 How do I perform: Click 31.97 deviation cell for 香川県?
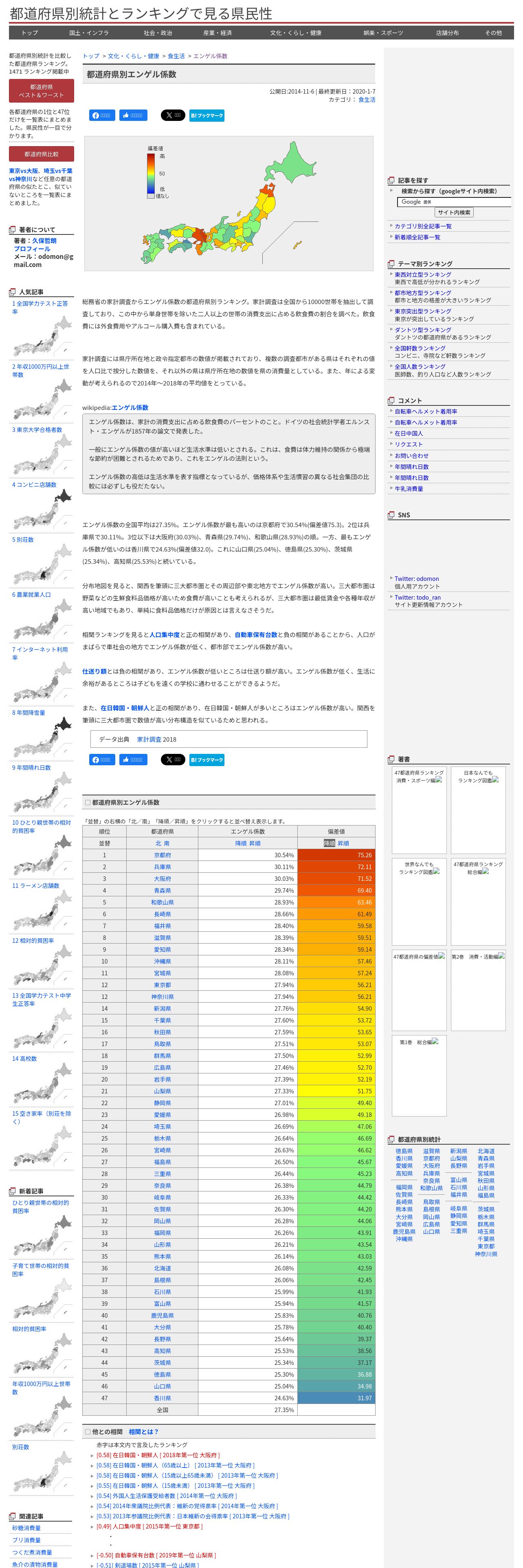click(x=336, y=1398)
